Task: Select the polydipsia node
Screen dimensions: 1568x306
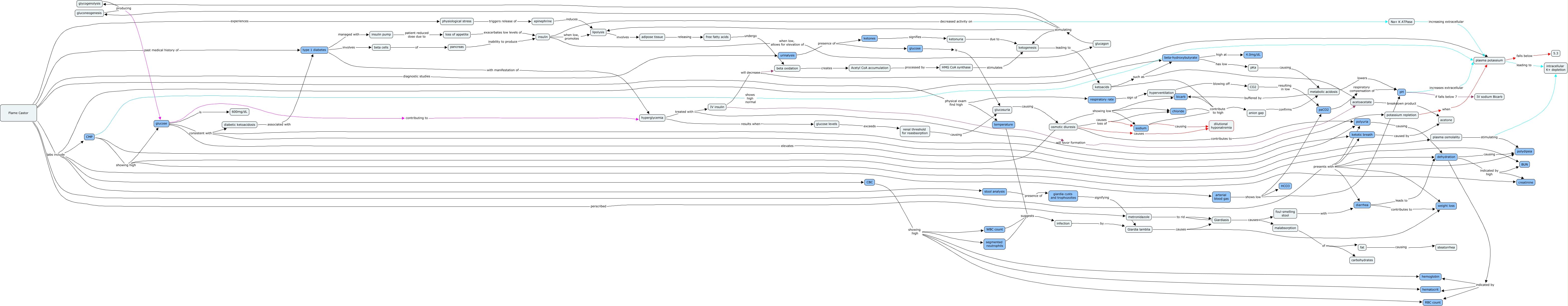Action: tap(1524, 151)
